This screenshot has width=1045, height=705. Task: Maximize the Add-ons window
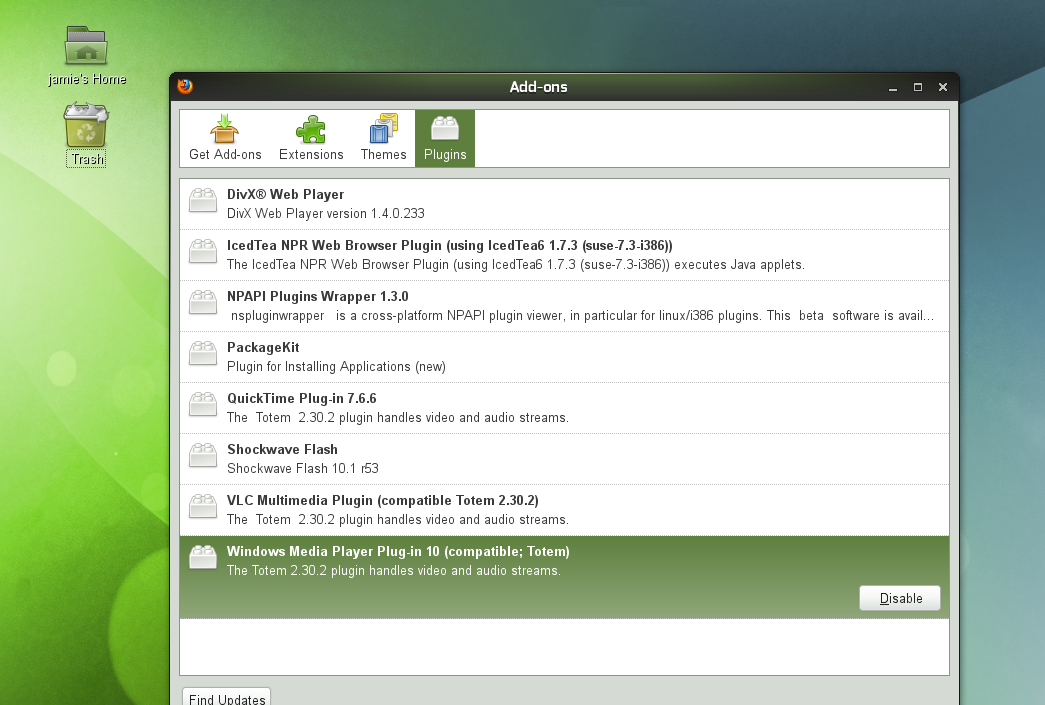coord(918,87)
